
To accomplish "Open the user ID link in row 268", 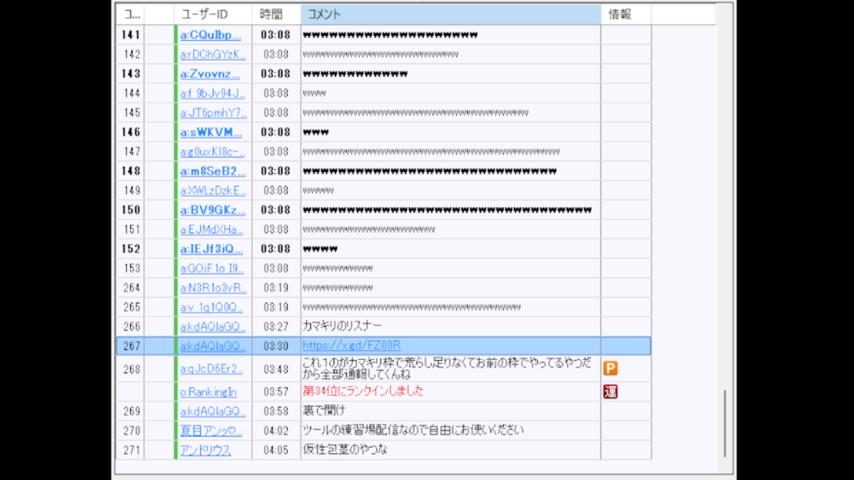I will (x=211, y=369).
